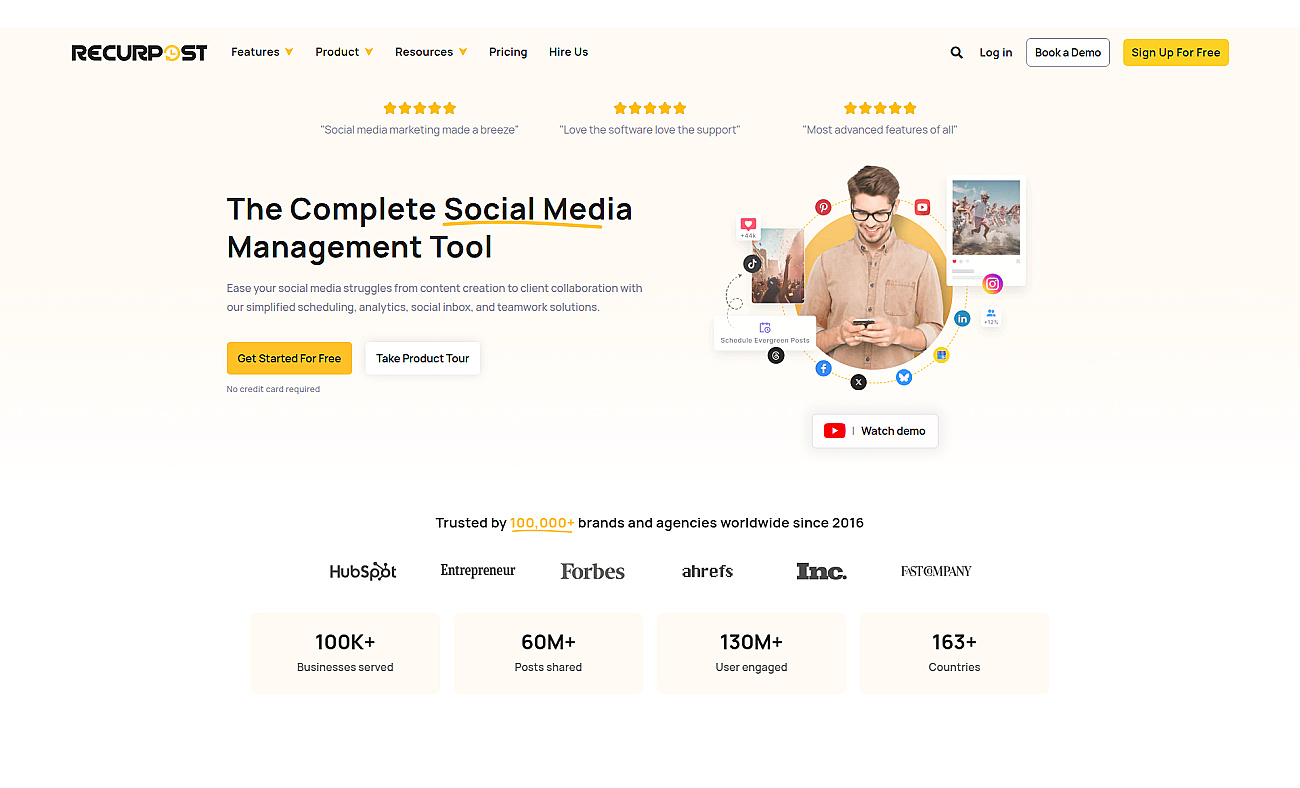Viewport: 1300px width, 788px height.
Task: Click the Forbes logo
Action: (592, 571)
